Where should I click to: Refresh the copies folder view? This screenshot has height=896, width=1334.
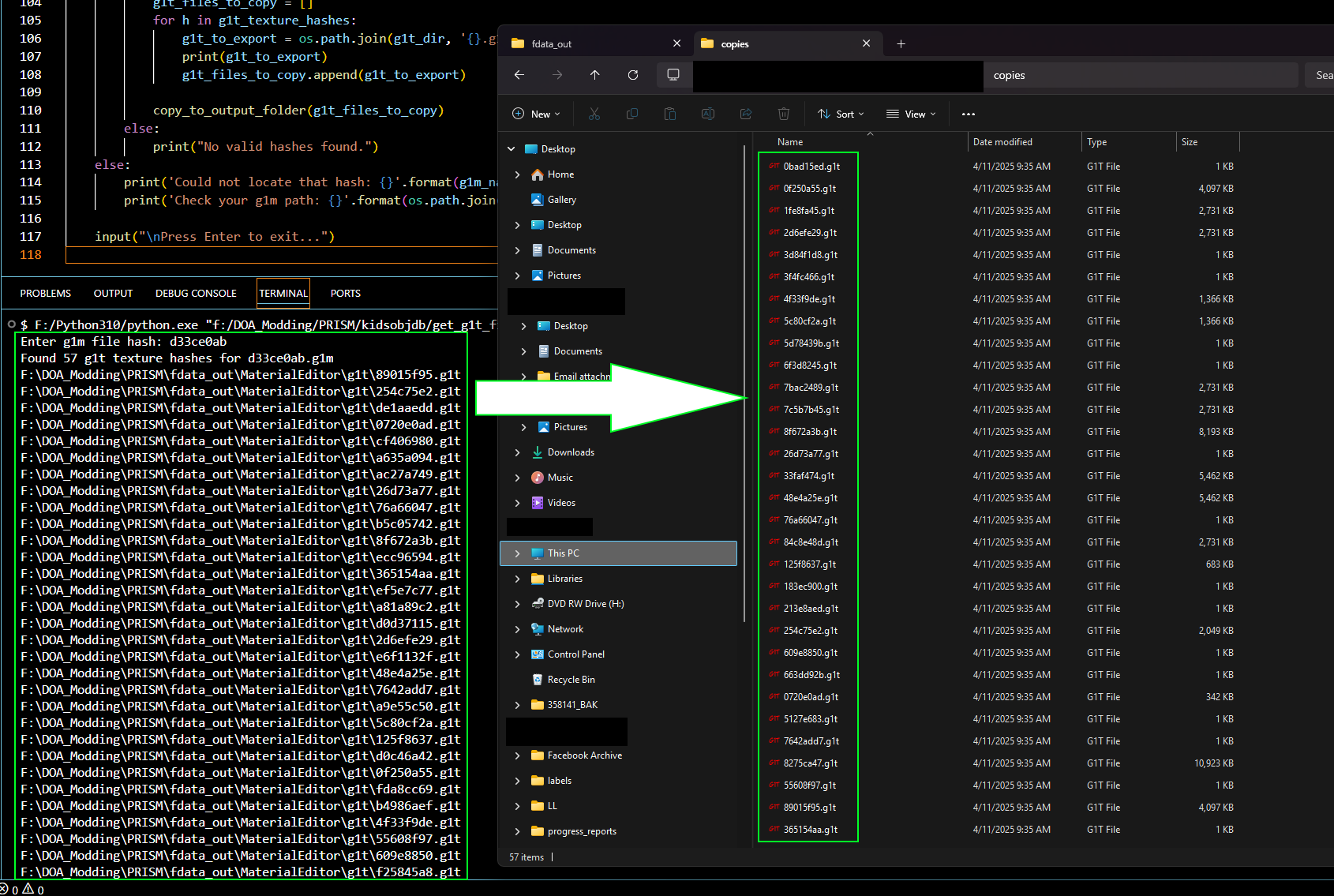pyautogui.click(x=632, y=75)
